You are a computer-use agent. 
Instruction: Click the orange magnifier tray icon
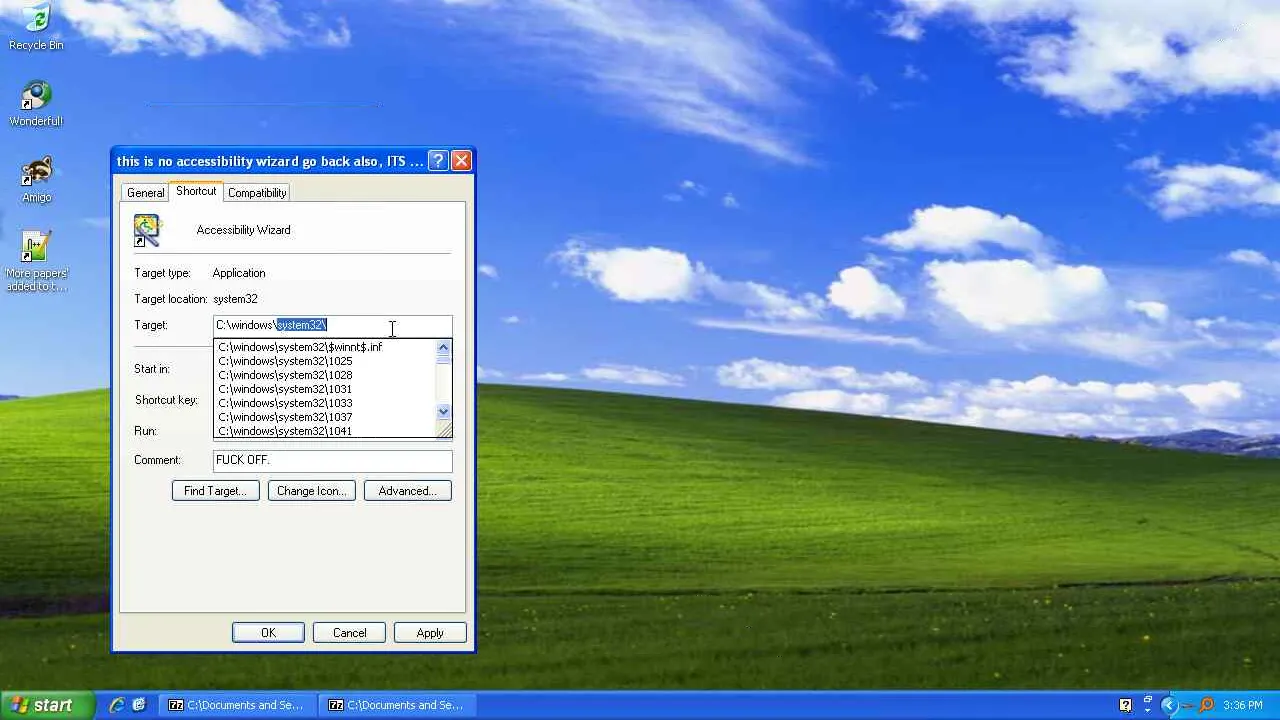1206,705
